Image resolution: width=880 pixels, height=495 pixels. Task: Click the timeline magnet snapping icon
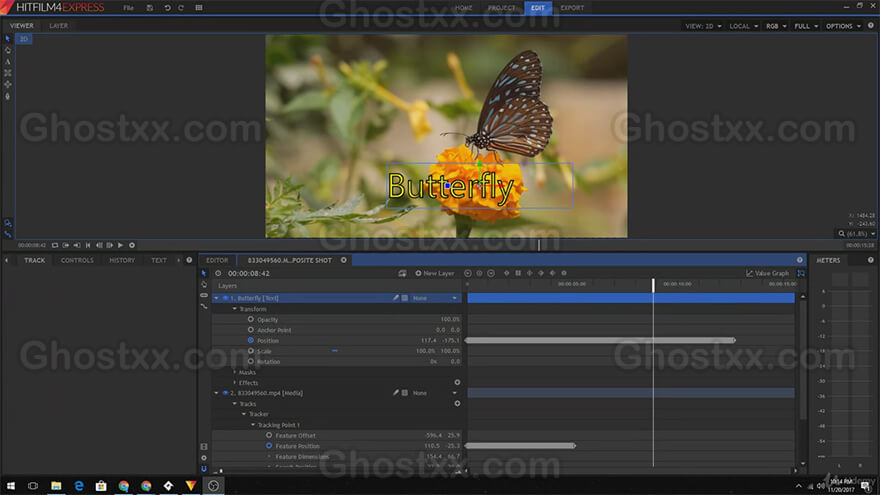204,469
